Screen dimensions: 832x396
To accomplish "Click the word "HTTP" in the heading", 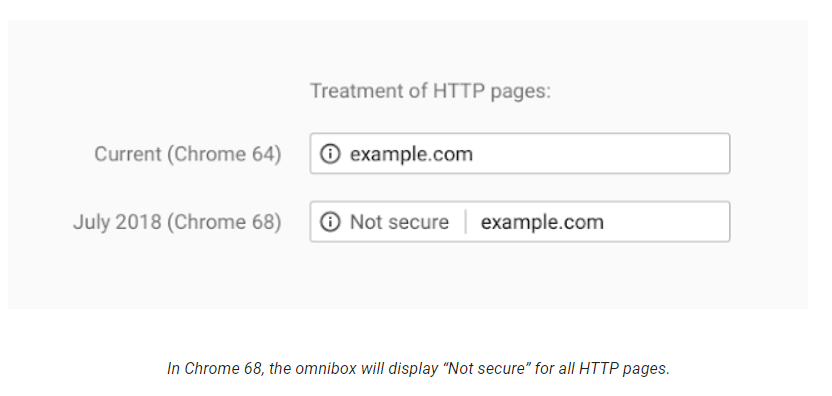I will point(458,91).
